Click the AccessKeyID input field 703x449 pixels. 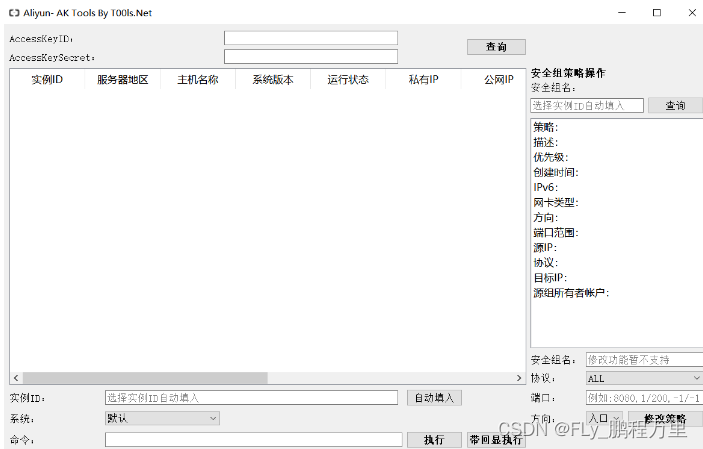point(311,38)
